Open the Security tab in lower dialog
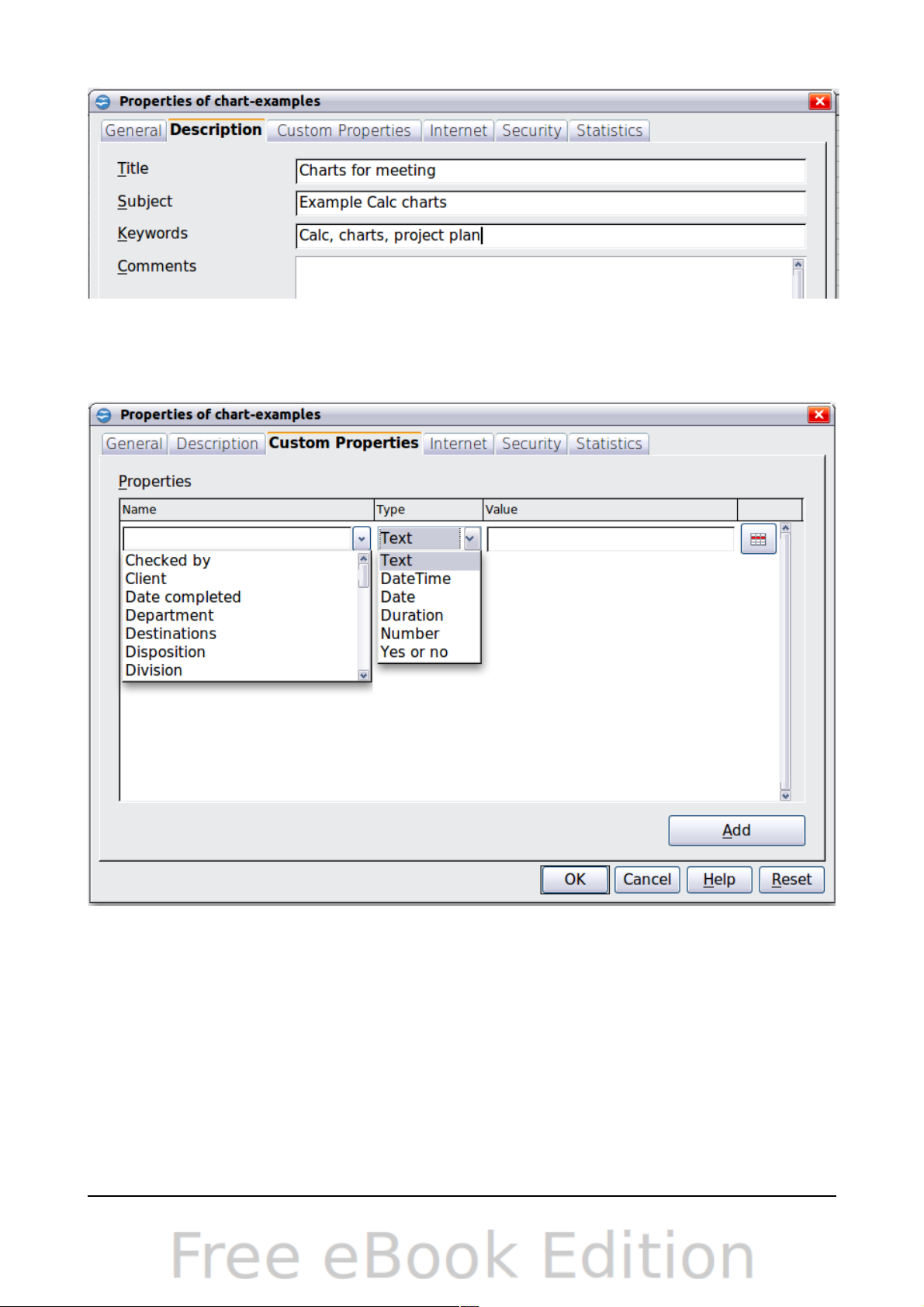 click(x=531, y=444)
